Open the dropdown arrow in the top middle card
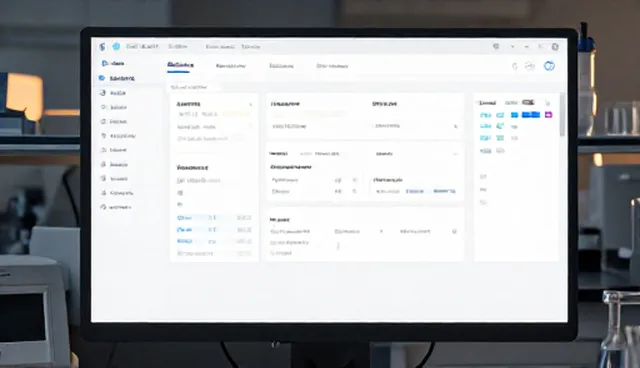This screenshot has width=640, height=368. point(456,126)
